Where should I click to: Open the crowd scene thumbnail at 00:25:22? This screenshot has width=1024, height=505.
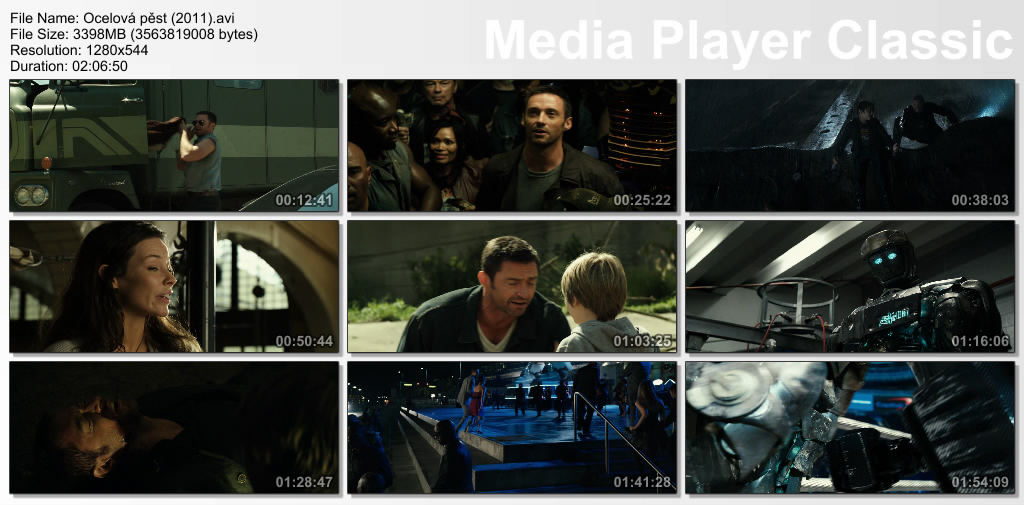(512, 145)
